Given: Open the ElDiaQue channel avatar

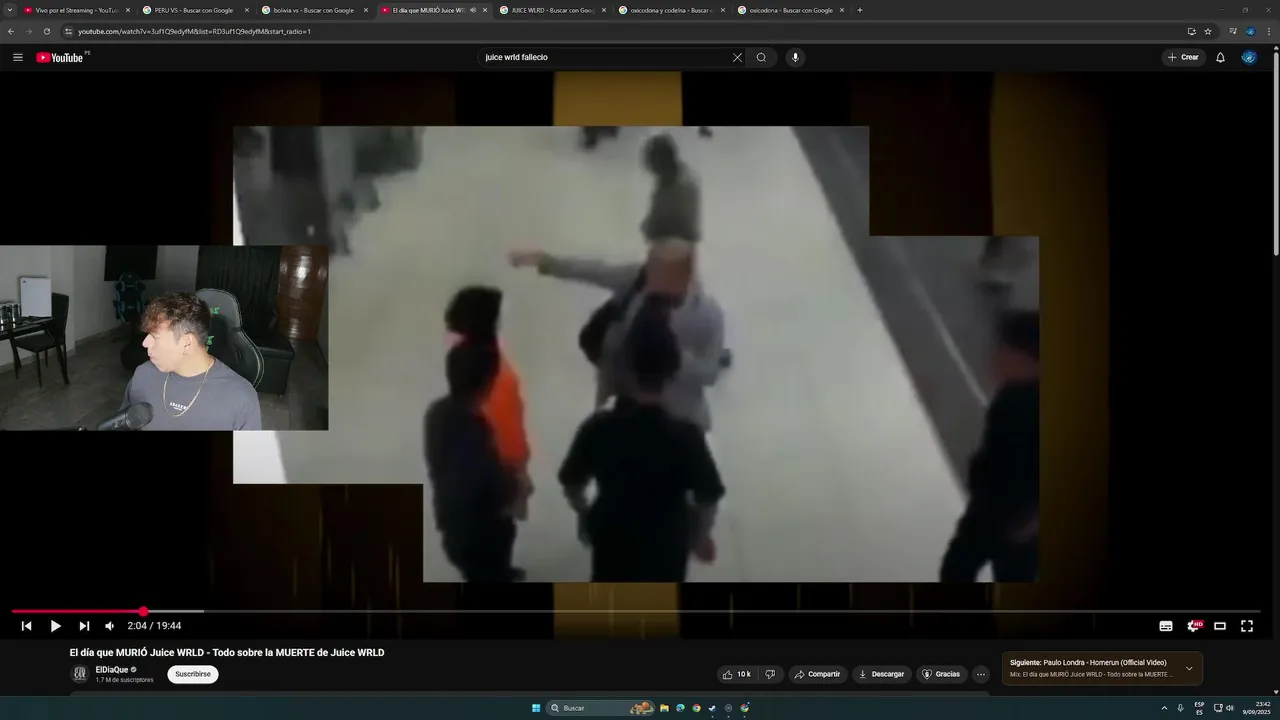Looking at the screenshot, I should coord(80,674).
